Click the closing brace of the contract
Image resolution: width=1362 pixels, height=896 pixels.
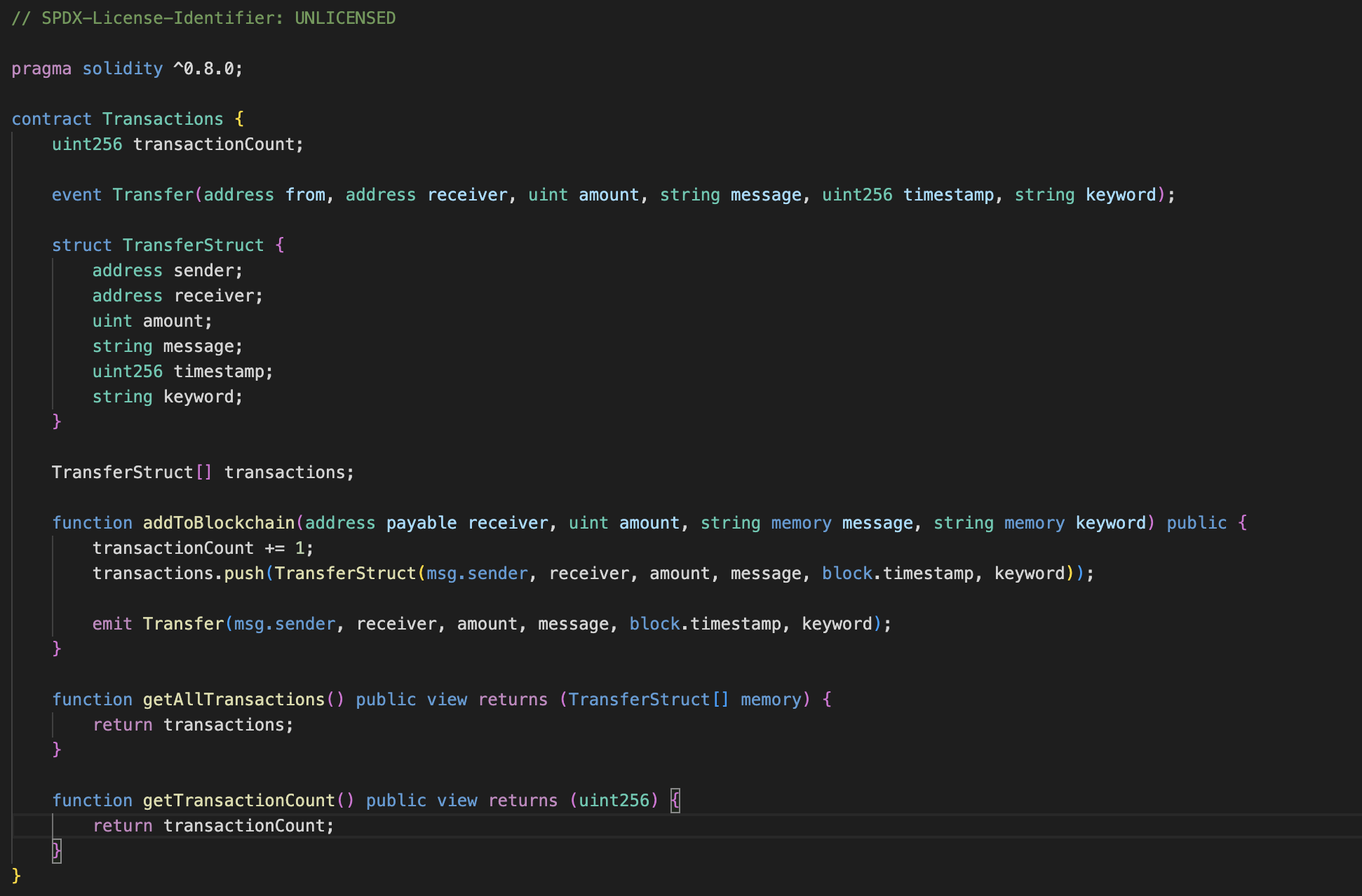coord(18,876)
